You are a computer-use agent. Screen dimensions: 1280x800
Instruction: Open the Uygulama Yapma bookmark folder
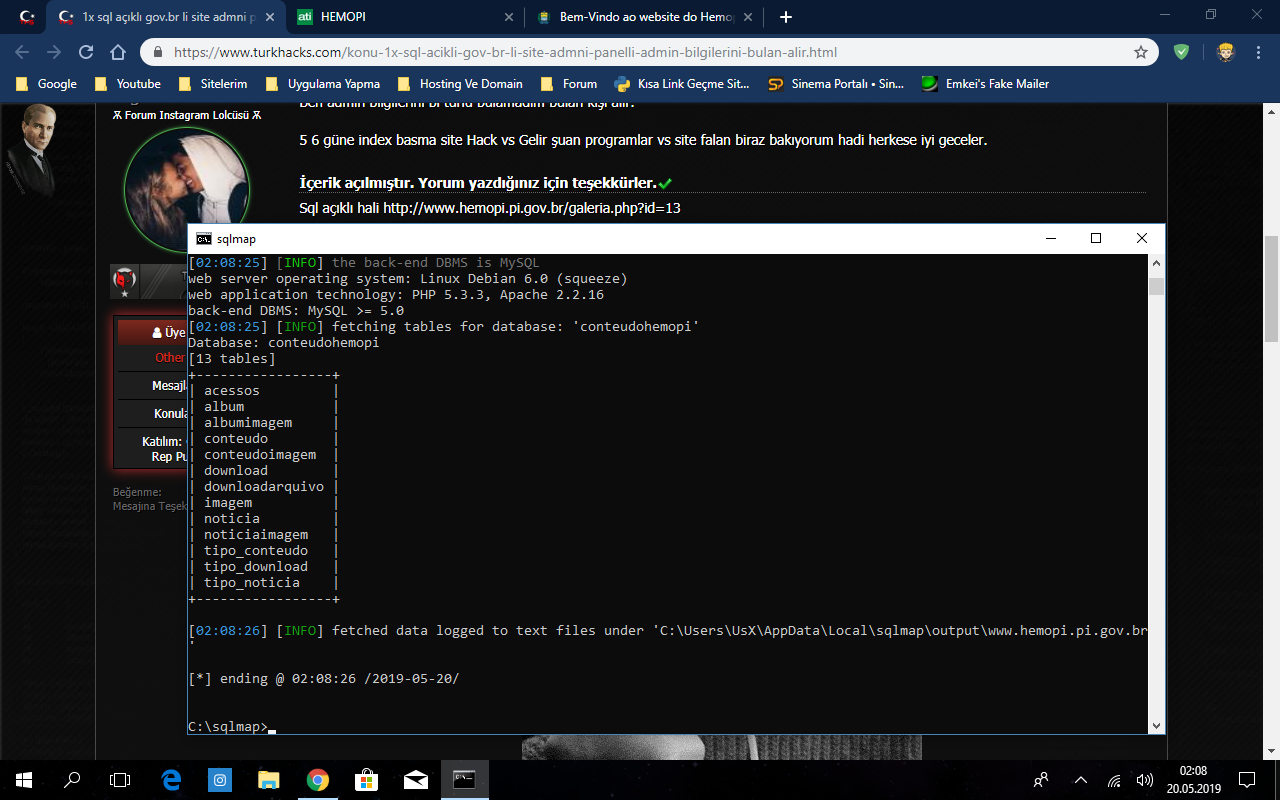[322, 84]
